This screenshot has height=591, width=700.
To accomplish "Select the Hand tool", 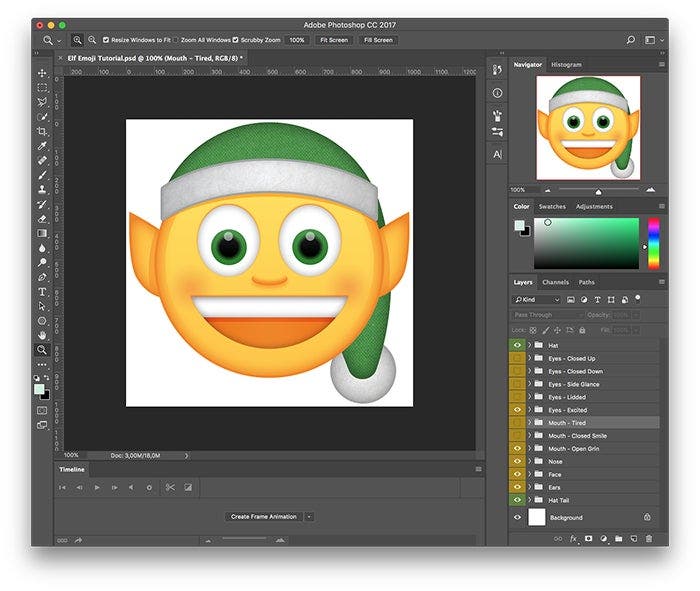I will point(42,335).
